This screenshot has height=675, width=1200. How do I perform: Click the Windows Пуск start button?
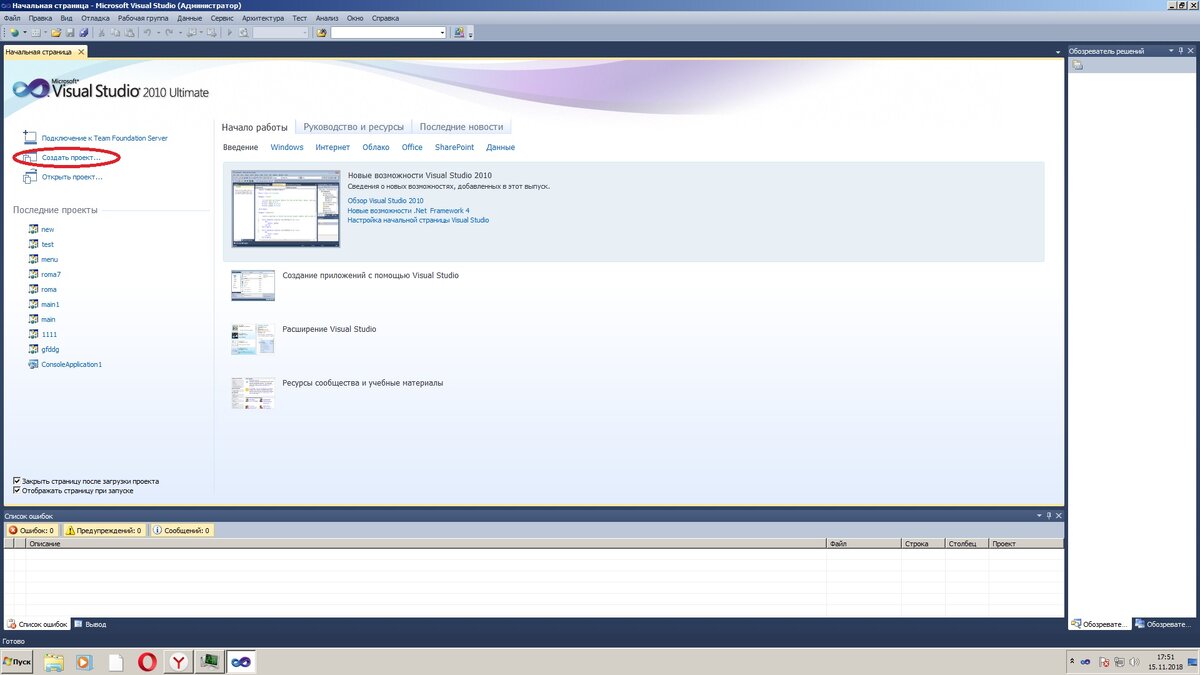click(18, 661)
